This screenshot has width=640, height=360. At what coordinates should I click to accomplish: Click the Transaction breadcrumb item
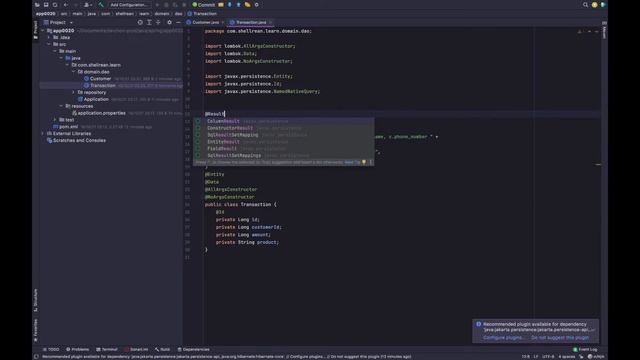click(x=202, y=13)
